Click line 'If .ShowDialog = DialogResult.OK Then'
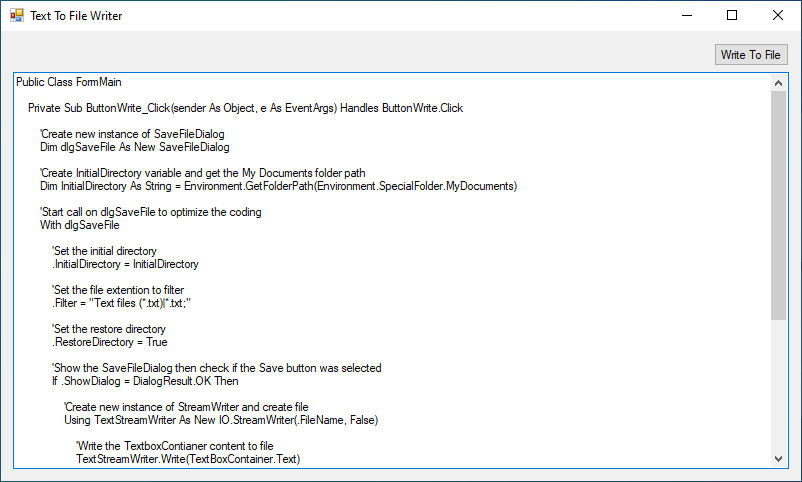Image resolution: width=802 pixels, height=482 pixels. (x=145, y=381)
